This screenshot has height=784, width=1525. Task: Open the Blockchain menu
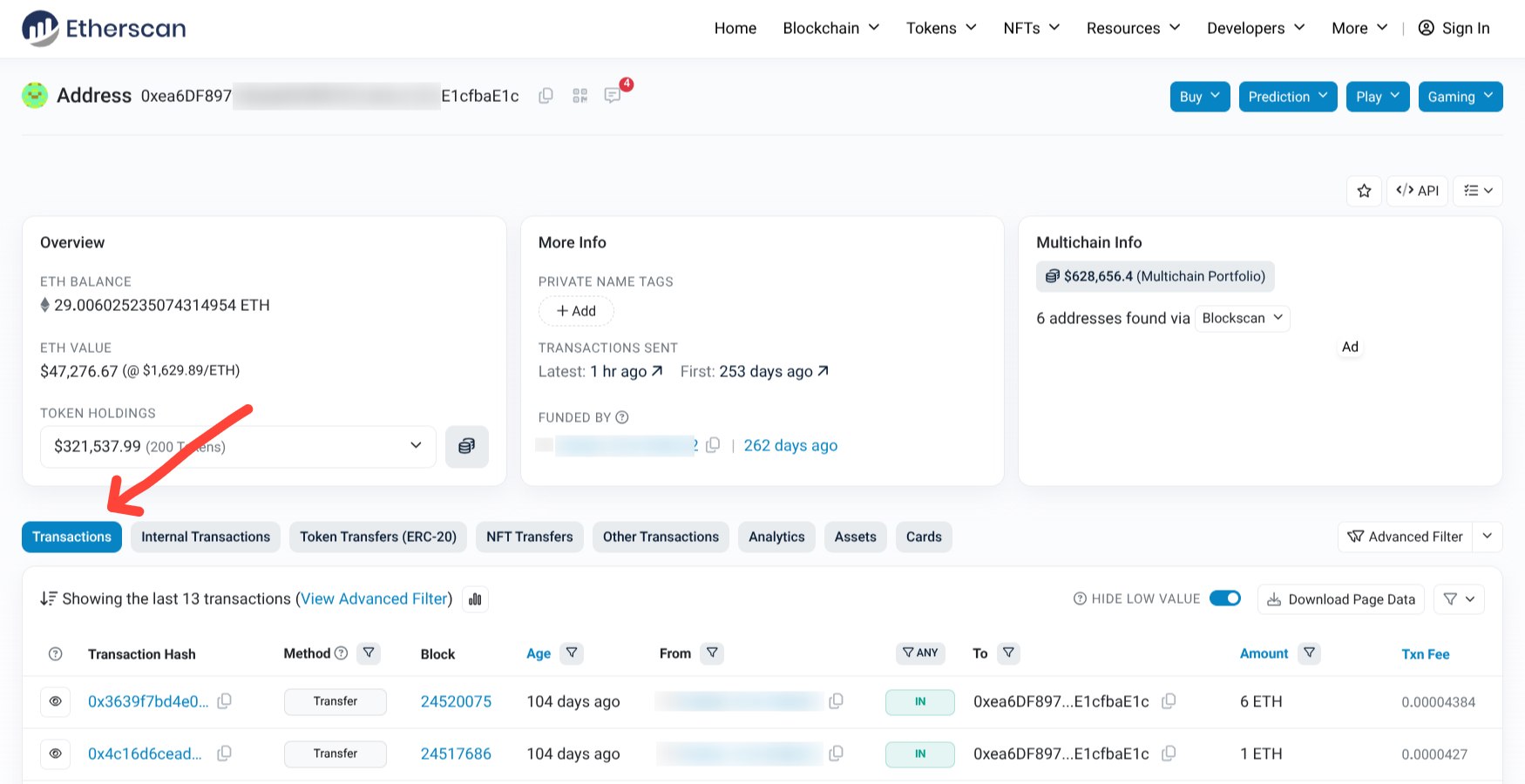point(831,29)
